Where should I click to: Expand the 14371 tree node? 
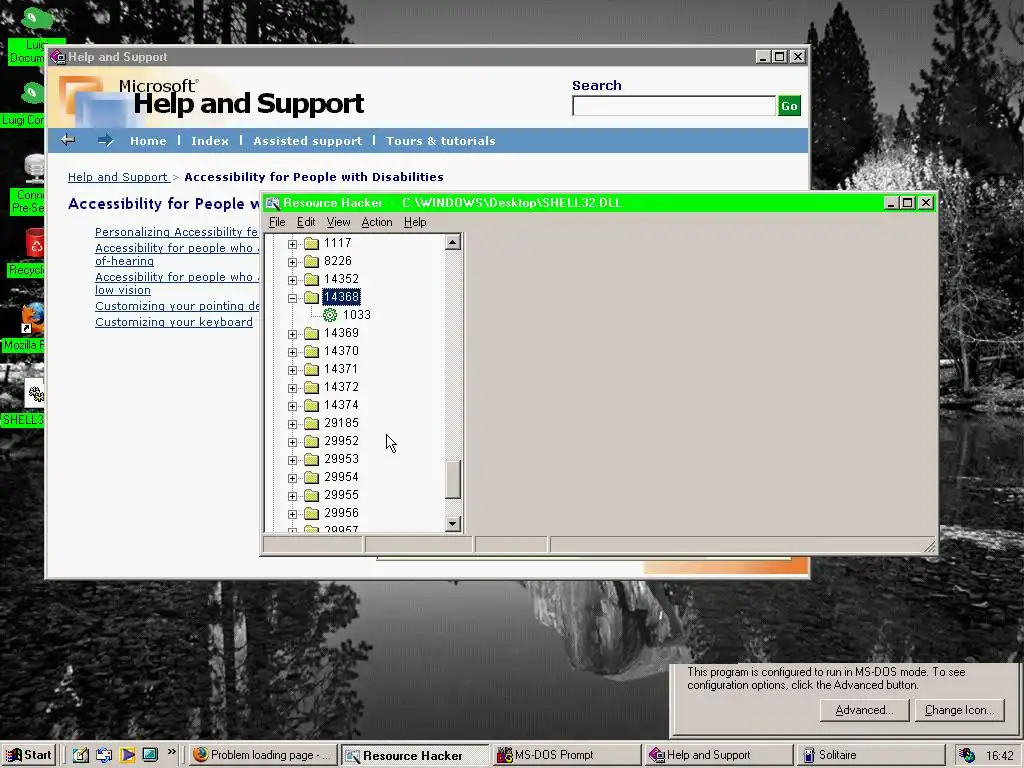(x=293, y=370)
